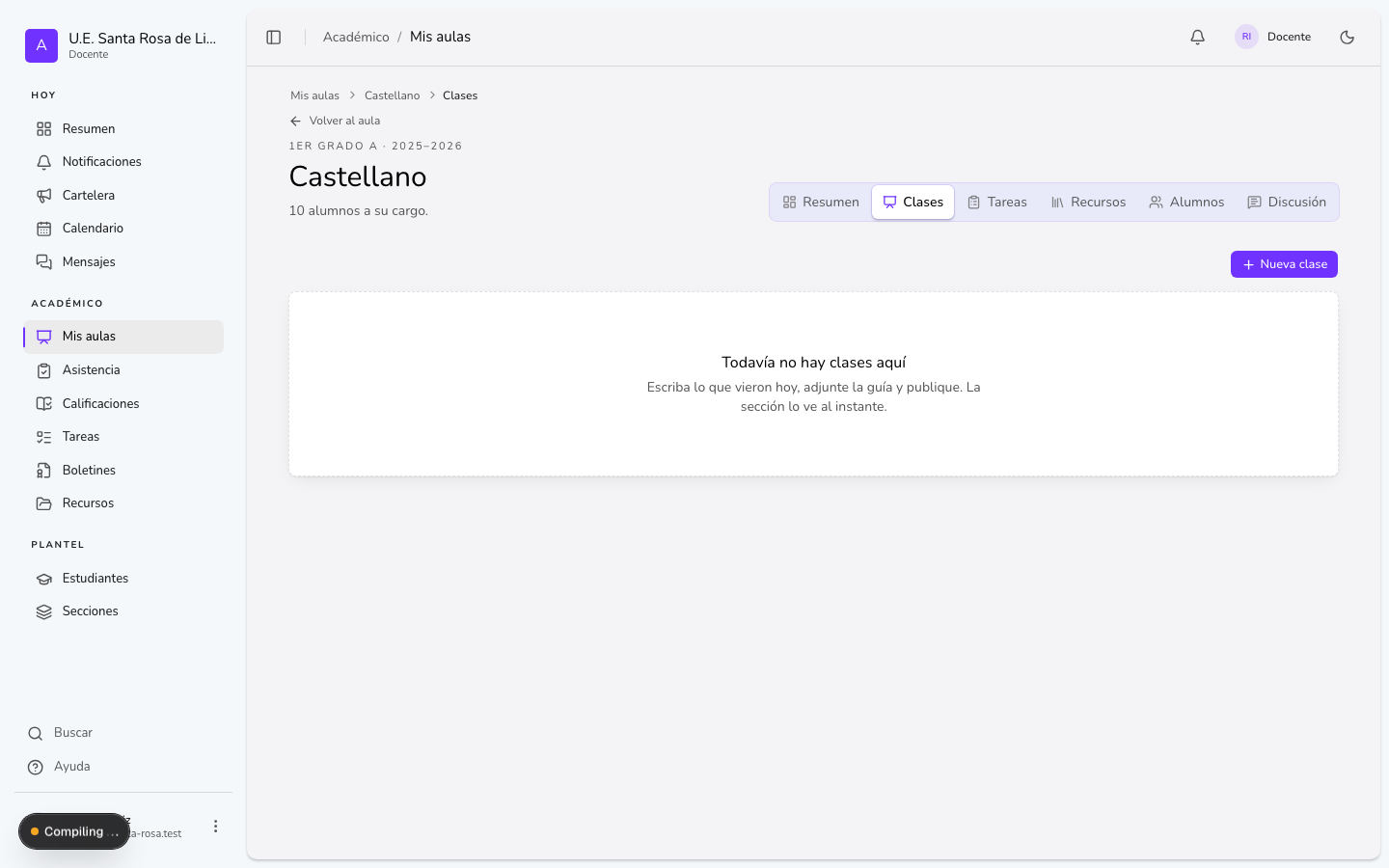Open Notificaciones in the sidebar

click(x=123, y=162)
